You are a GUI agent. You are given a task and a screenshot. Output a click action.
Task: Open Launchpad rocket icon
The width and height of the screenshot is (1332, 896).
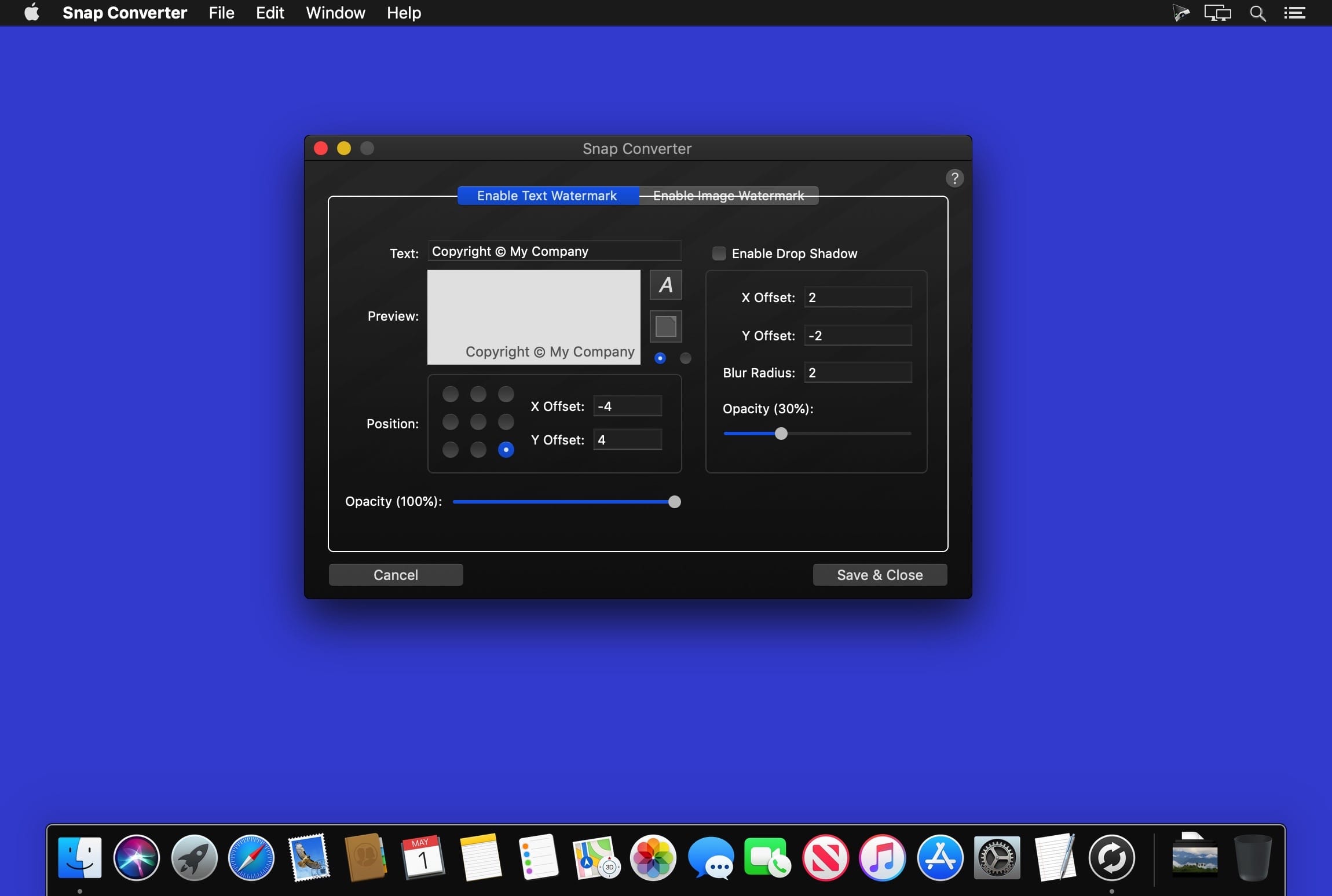click(x=194, y=858)
